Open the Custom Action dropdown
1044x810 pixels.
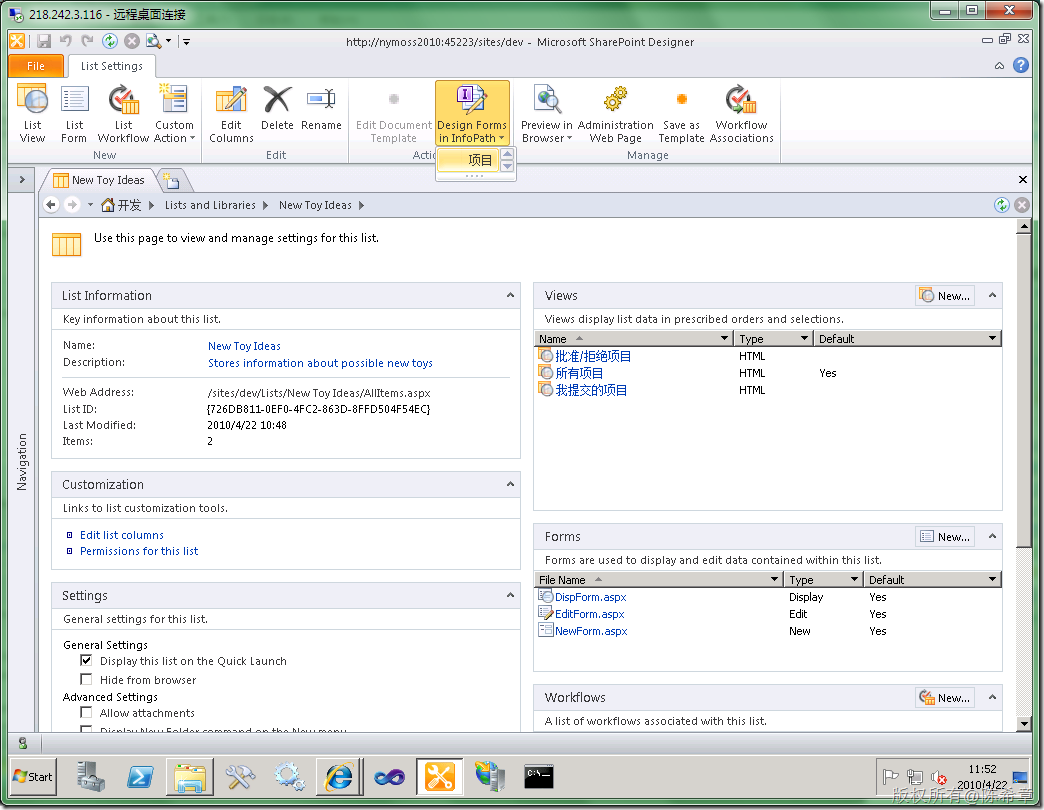click(174, 114)
